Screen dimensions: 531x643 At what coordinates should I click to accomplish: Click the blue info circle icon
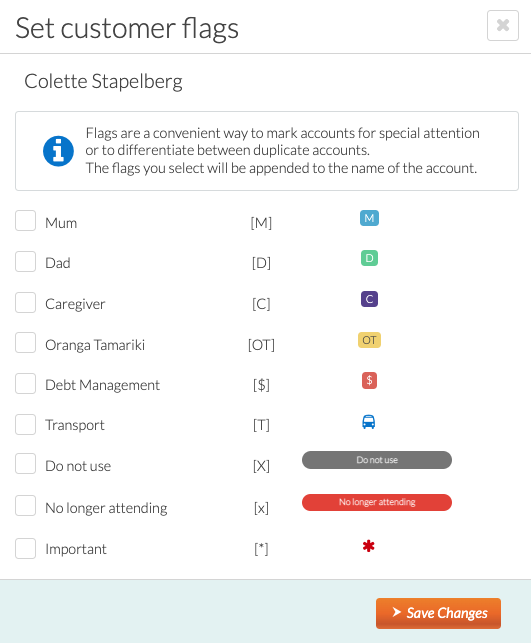tap(58, 151)
